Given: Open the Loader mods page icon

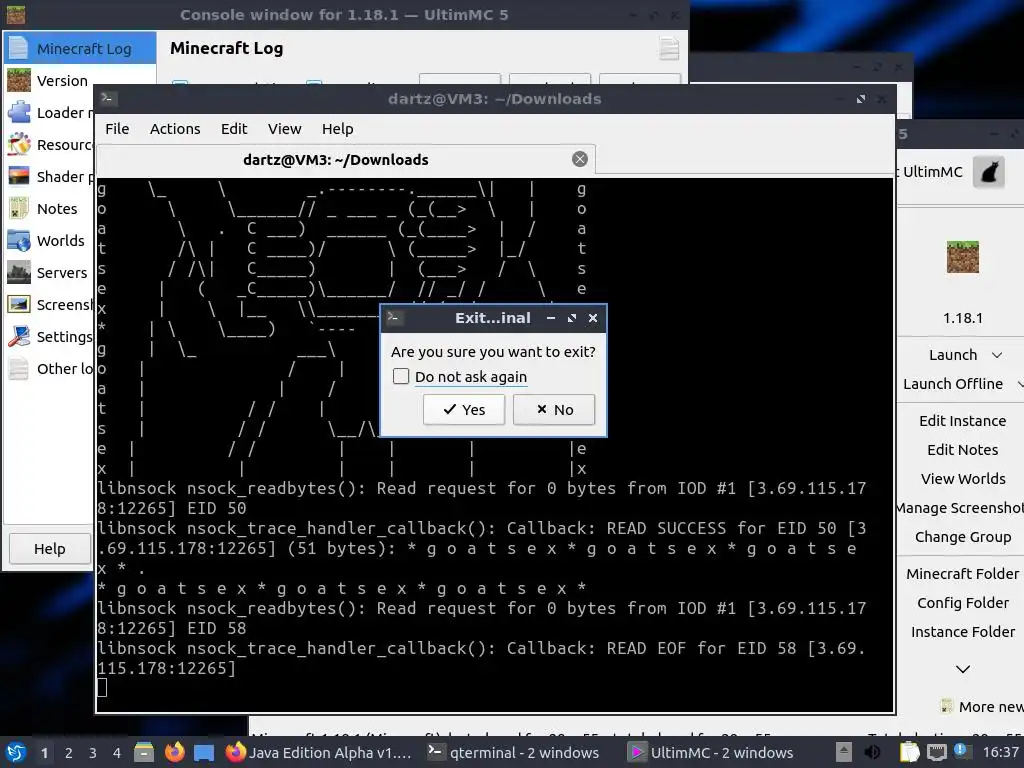Looking at the screenshot, I should 19,112.
